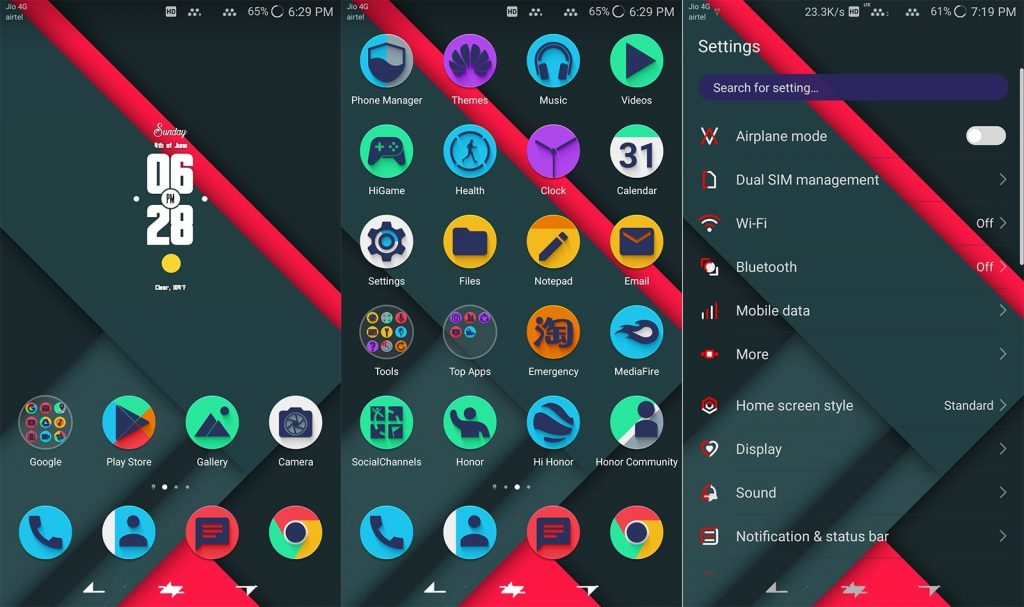Image resolution: width=1024 pixels, height=607 pixels.
Task: Open Contacts in the app-grid screen dock
Action: coord(470,533)
